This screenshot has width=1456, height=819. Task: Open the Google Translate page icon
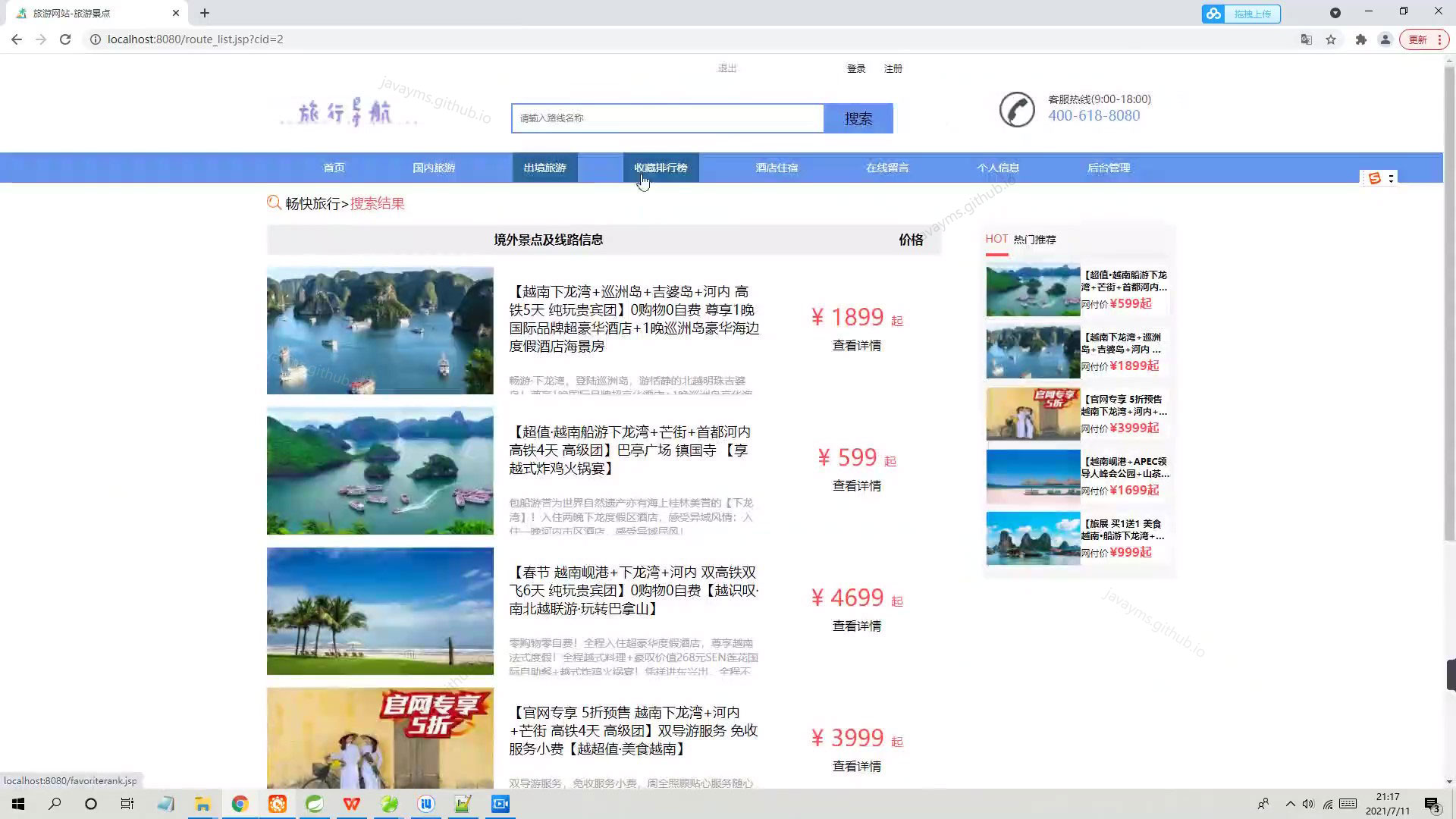1306,39
